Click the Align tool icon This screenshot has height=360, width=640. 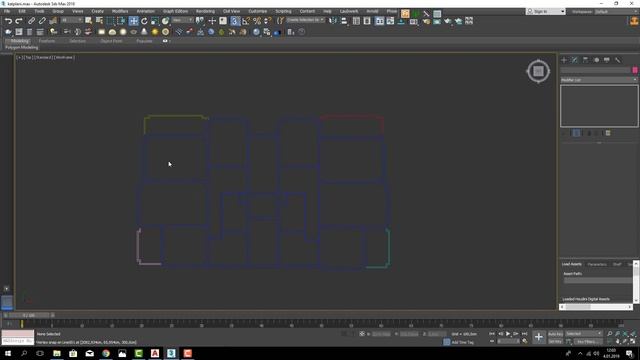click(x=344, y=20)
